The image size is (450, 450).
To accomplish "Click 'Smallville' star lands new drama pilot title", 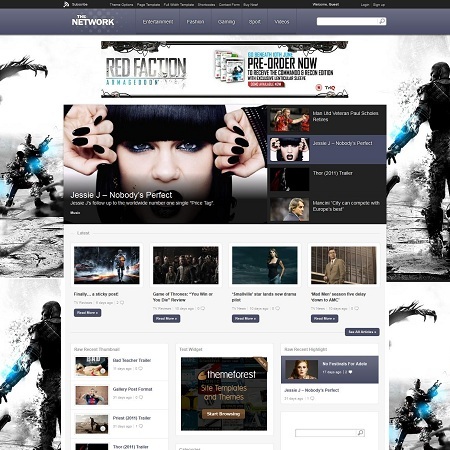I will tap(264, 297).
